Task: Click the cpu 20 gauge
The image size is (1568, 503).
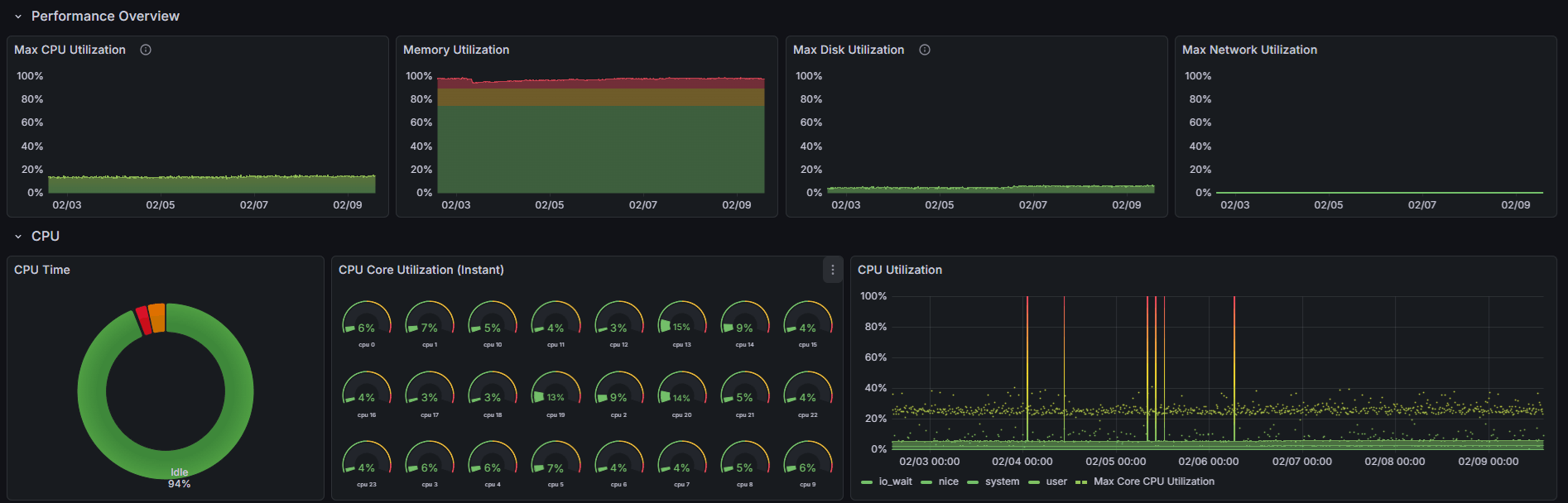Action: [681, 393]
